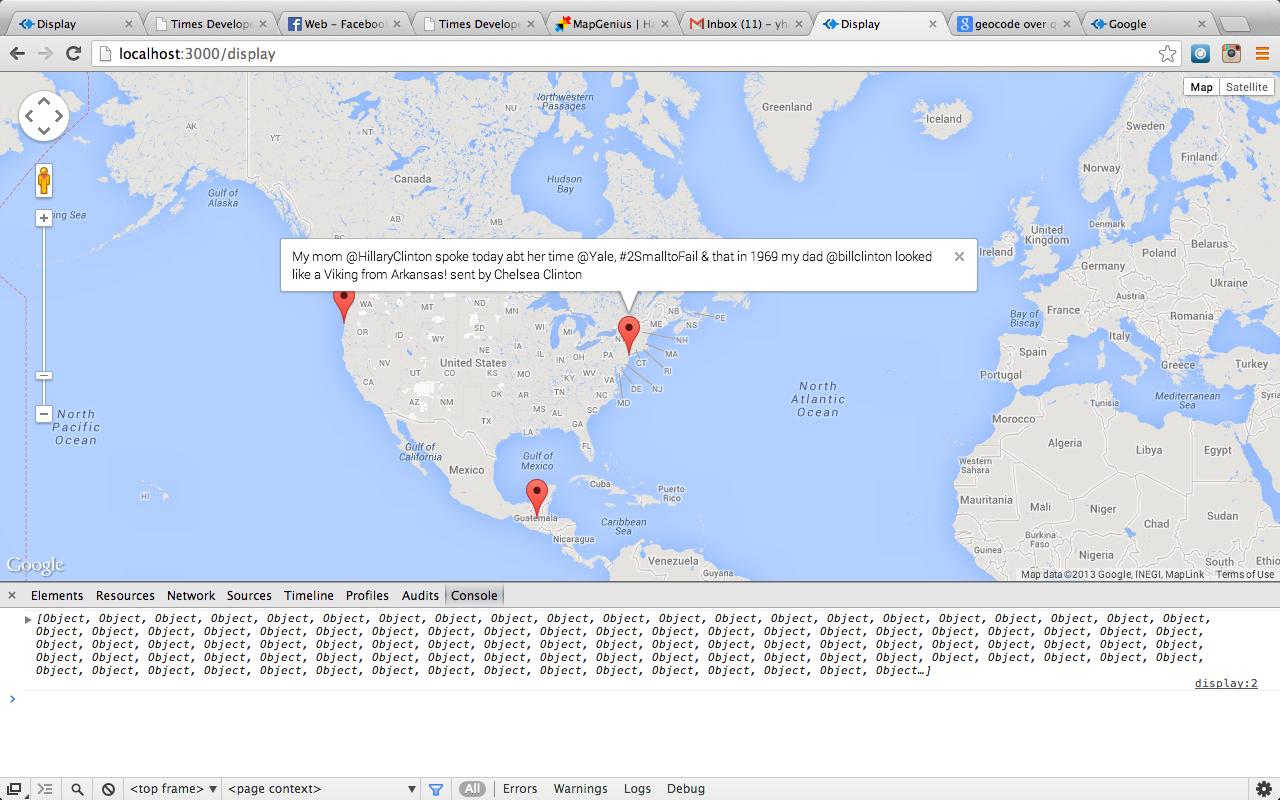Open the Network devtools tab

point(191,595)
